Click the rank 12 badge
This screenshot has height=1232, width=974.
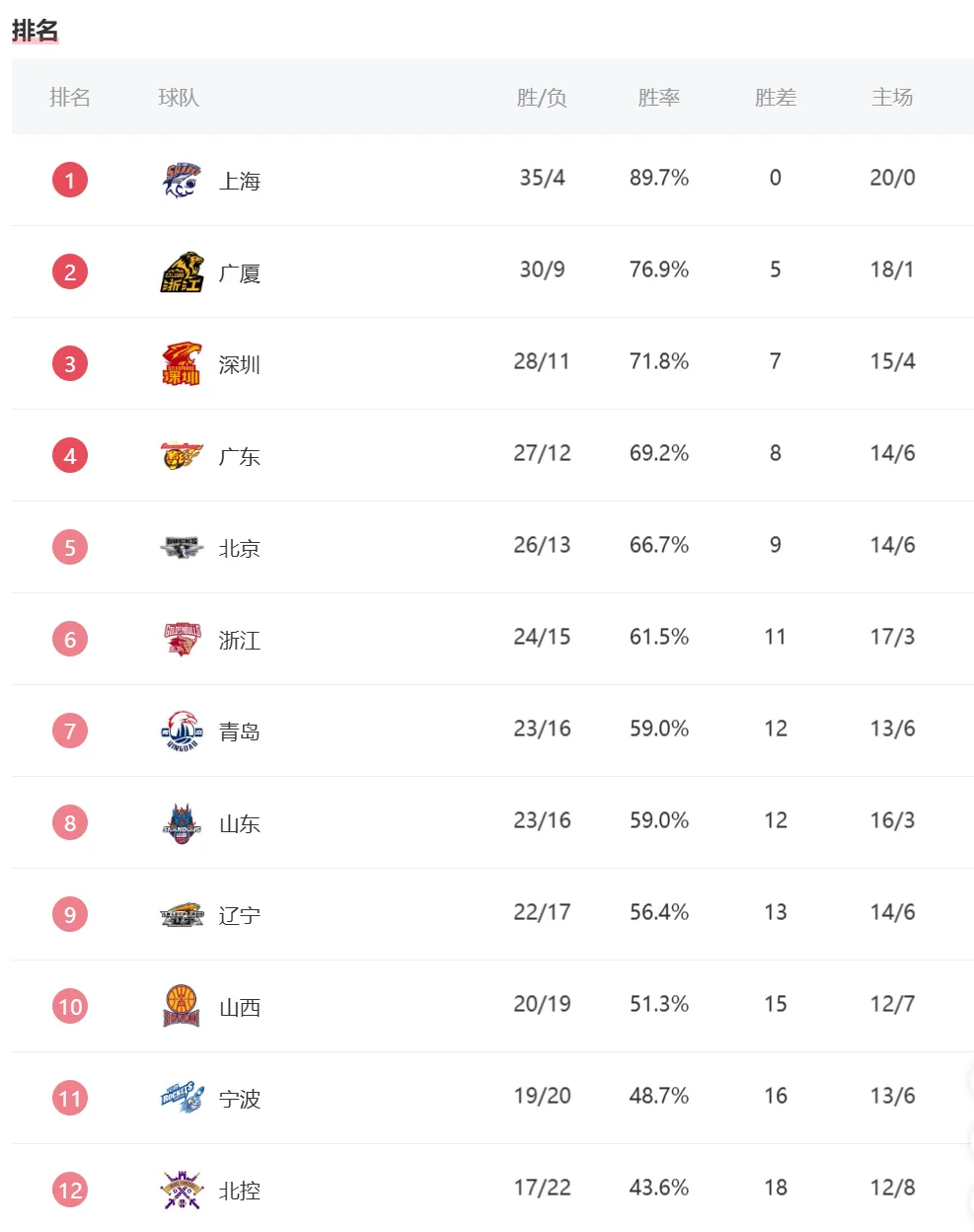click(x=70, y=1190)
